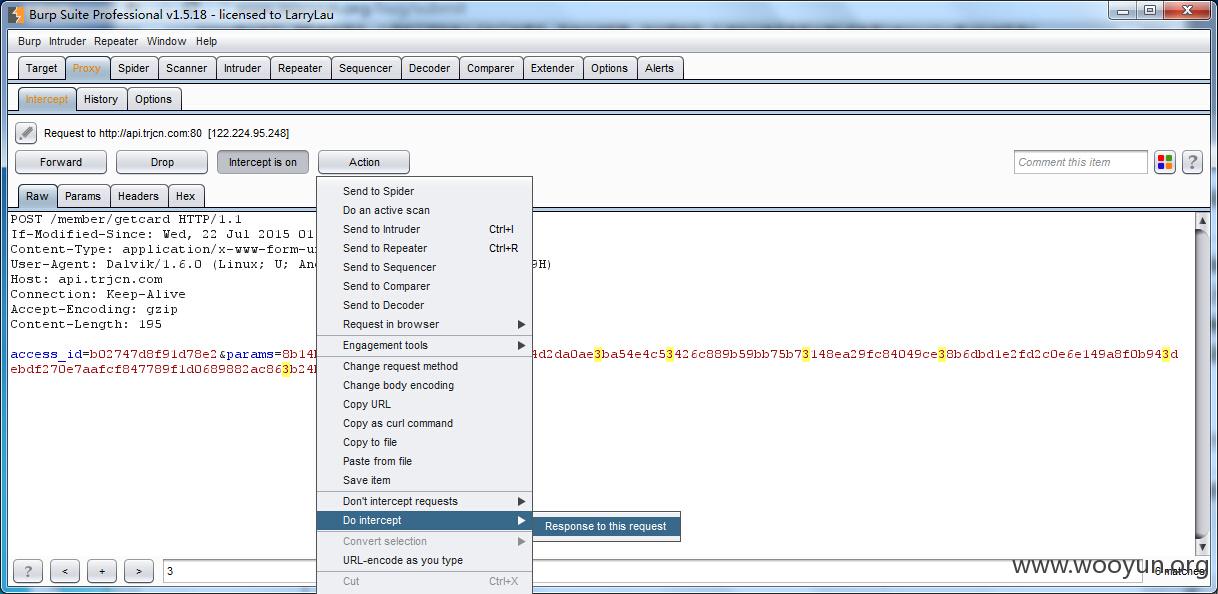Viewport: 1218px width, 594px height.
Task: Switch to the main Options tab
Action: click(x=610, y=68)
